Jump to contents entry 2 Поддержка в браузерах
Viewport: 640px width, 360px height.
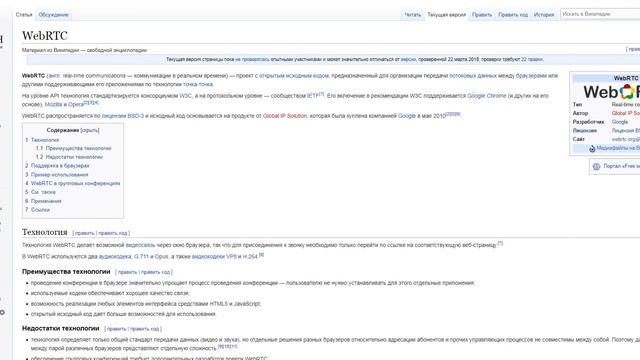point(57,166)
